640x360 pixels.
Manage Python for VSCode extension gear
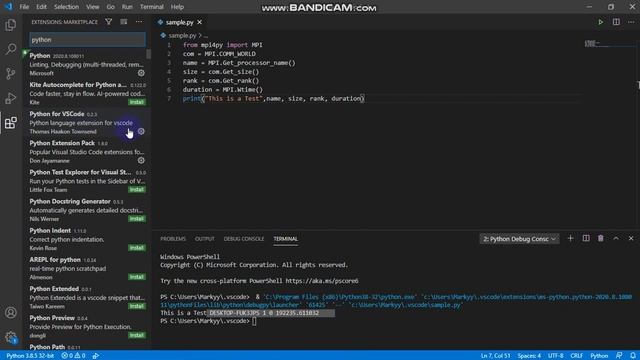coord(141,131)
